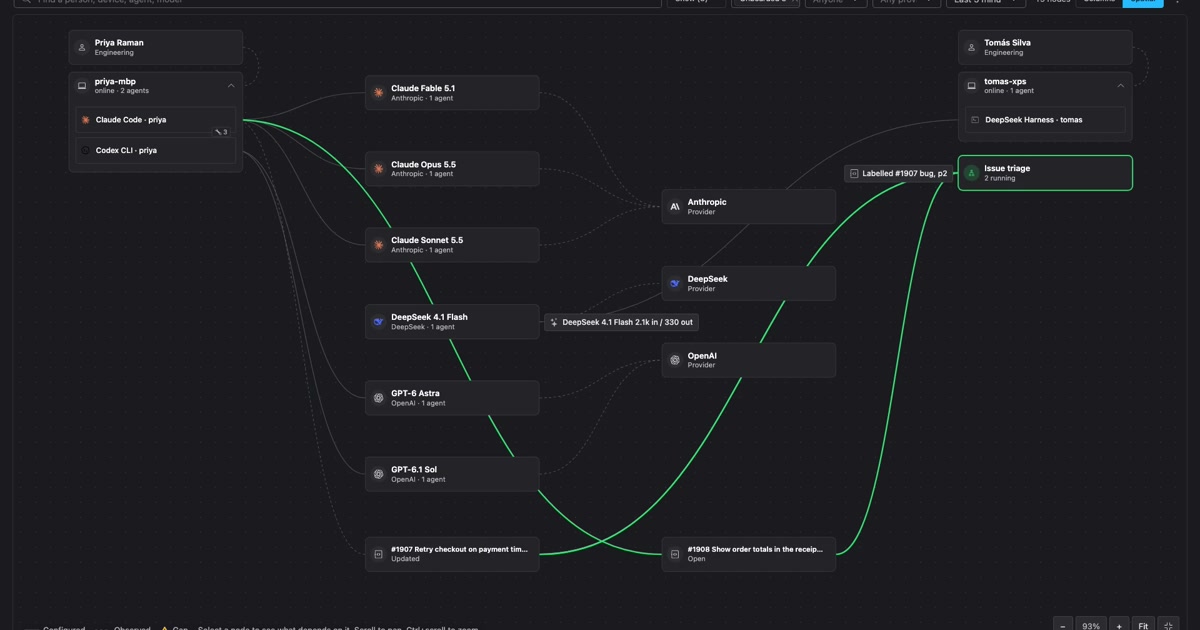Click the 'DeepSeek Harness · tomas' label
The height and width of the screenshot is (630, 1200).
(x=1034, y=120)
